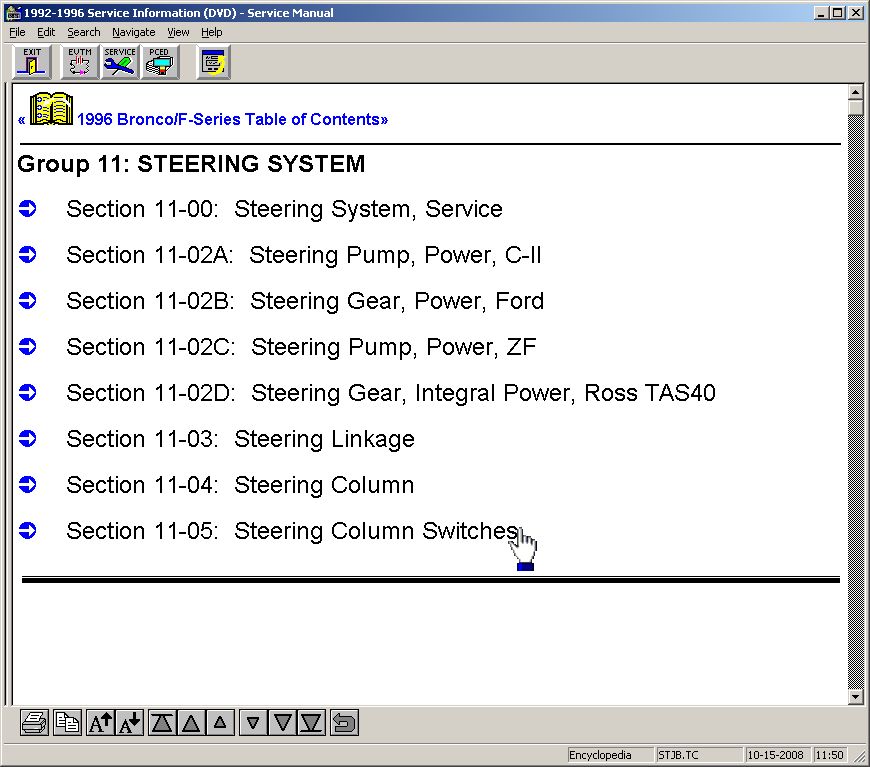Open Section 11-02B Steering Gear, Power, Ford
The height and width of the screenshot is (767, 870).
305,301
